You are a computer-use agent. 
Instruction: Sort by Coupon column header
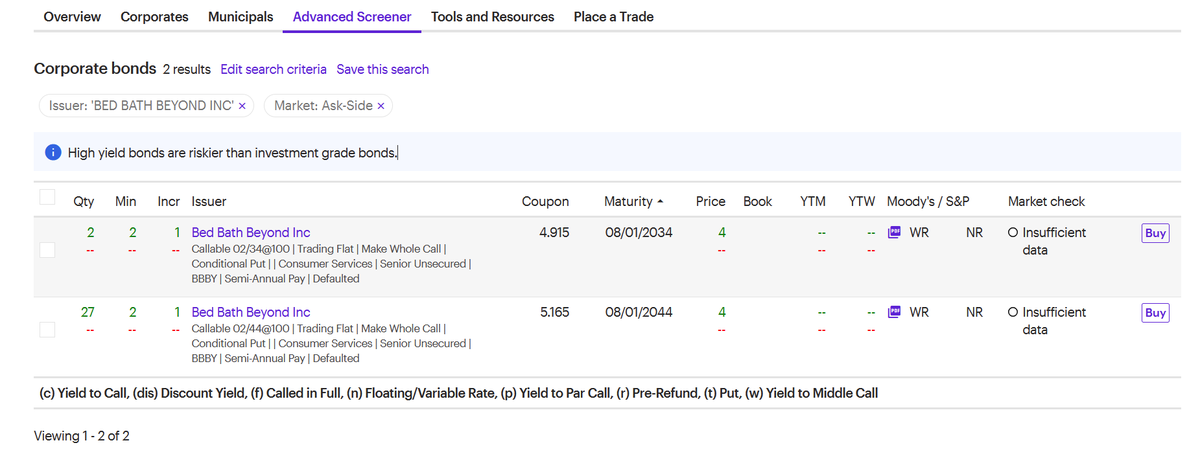click(x=545, y=201)
